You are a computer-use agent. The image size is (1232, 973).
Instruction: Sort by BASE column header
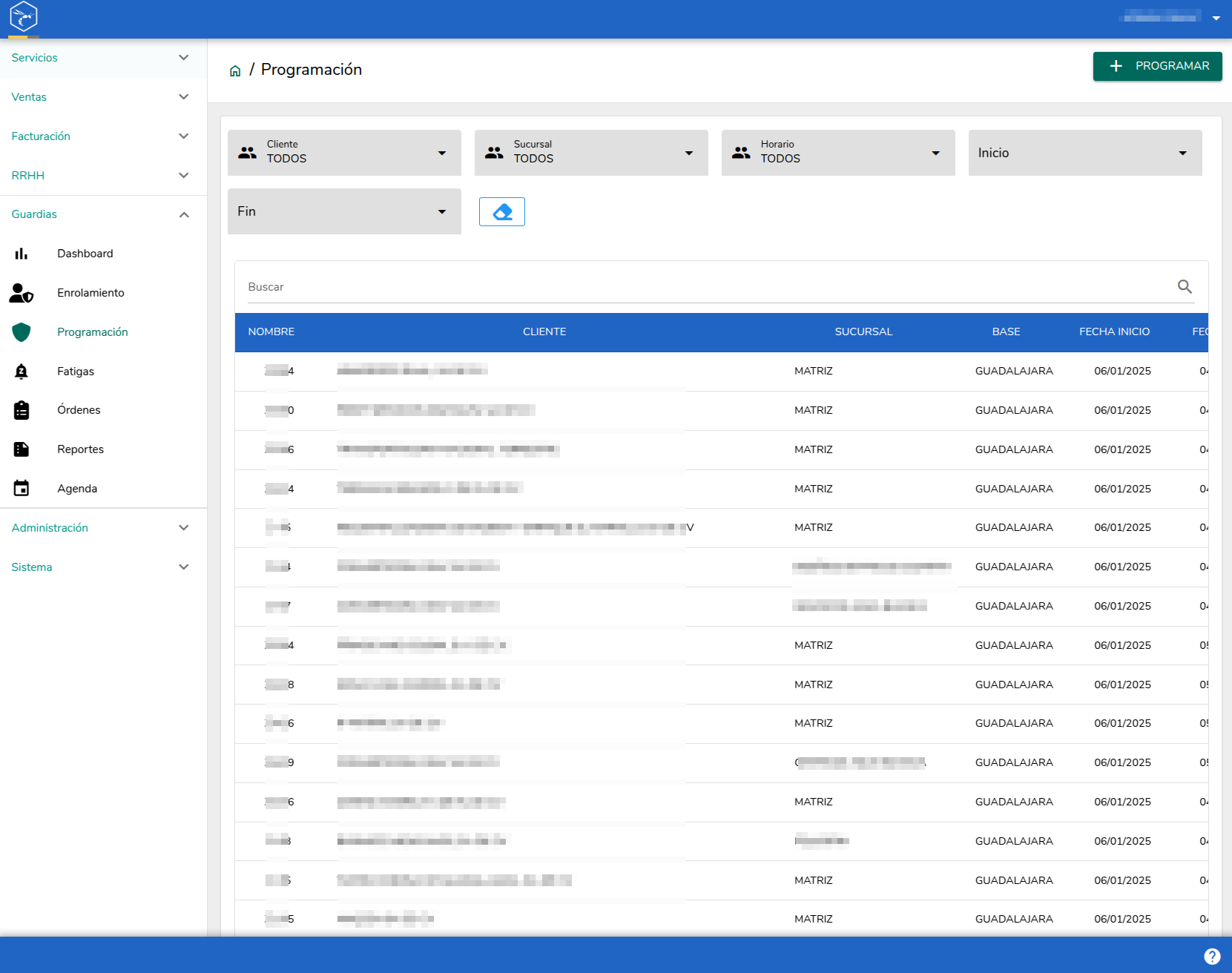pyautogui.click(x=1007, y=332)
